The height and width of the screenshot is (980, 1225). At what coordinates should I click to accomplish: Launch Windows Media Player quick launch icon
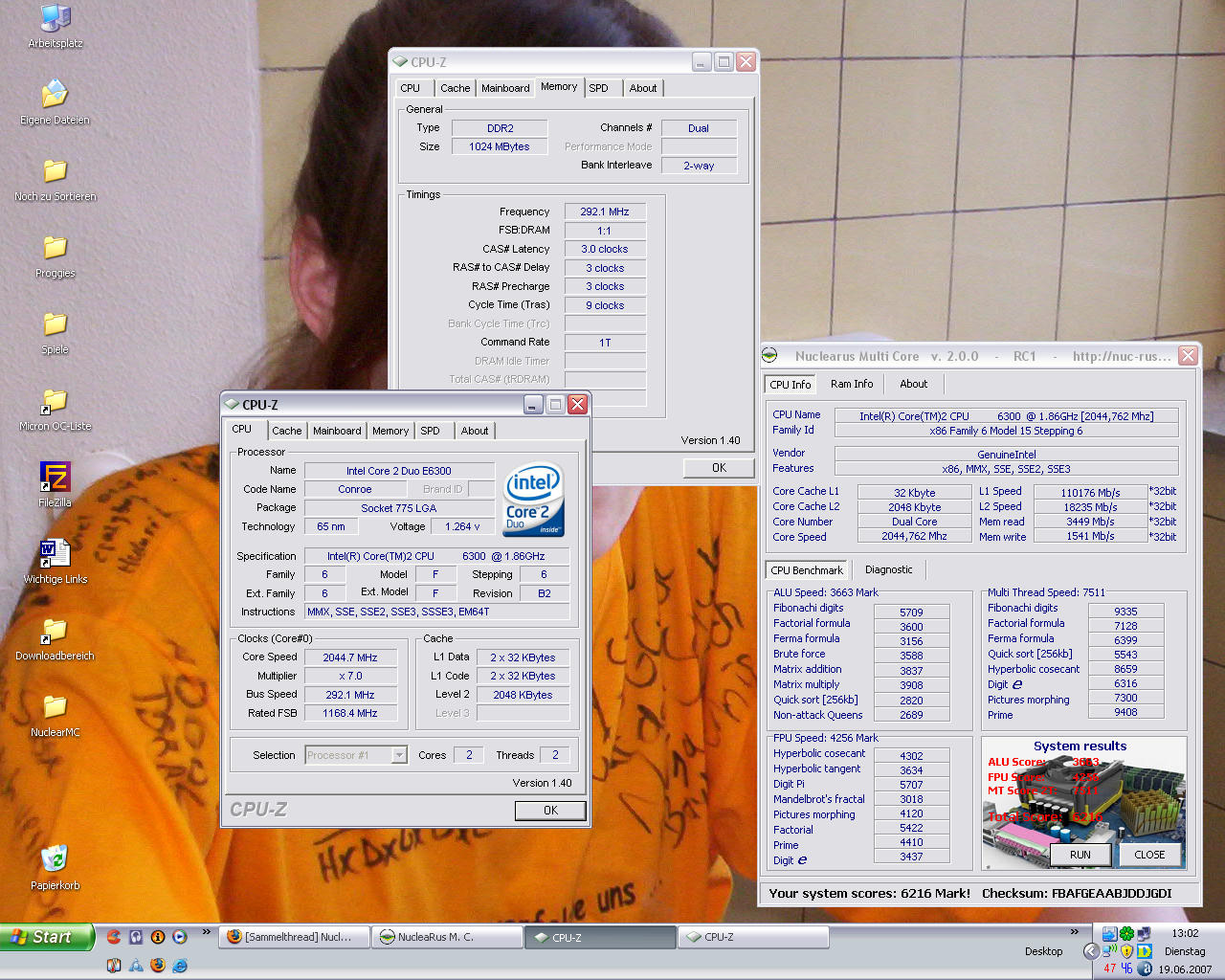(x=179, y=937)
